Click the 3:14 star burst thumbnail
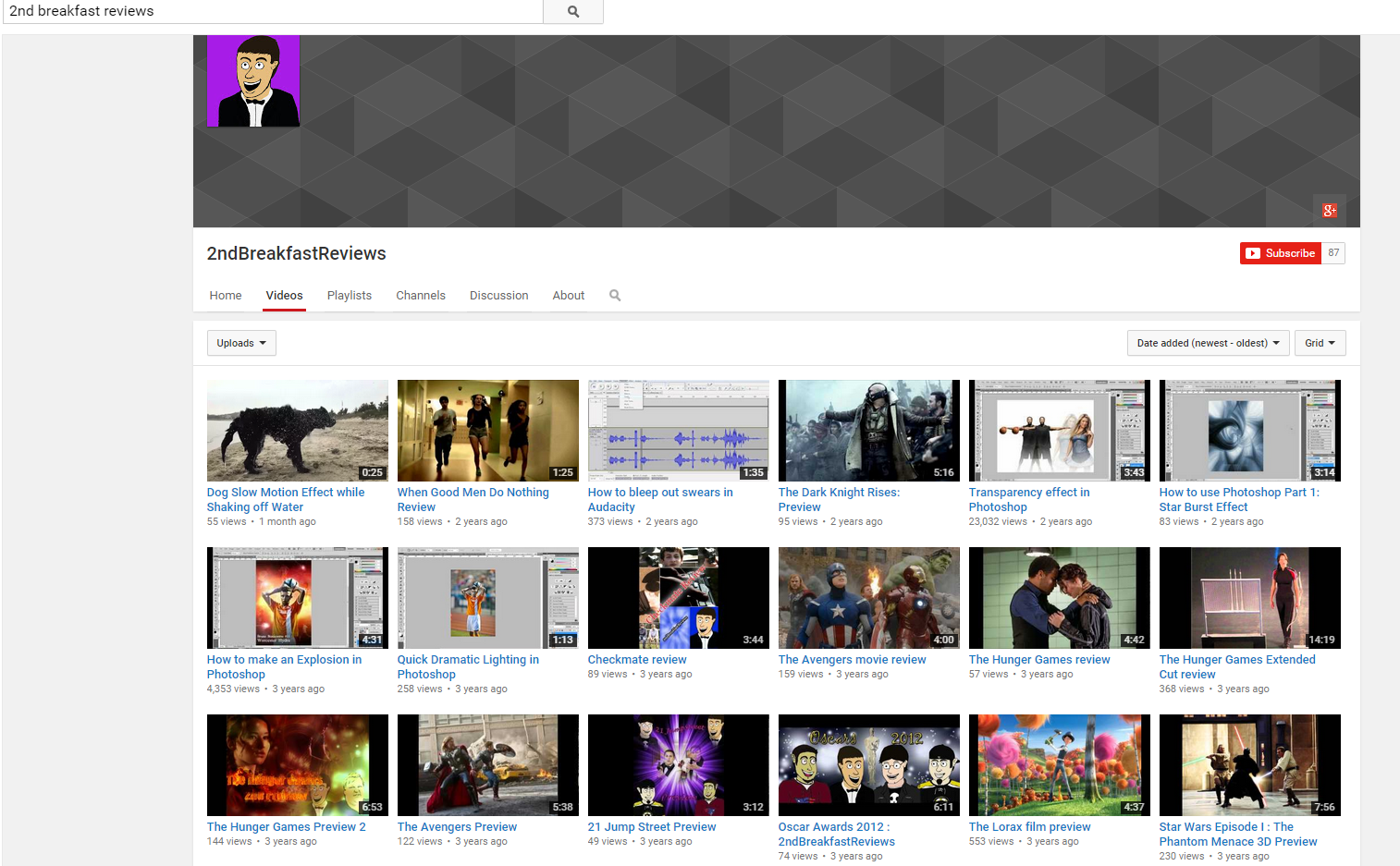This screenshot has width=1400, height=866. point(1250,431)
